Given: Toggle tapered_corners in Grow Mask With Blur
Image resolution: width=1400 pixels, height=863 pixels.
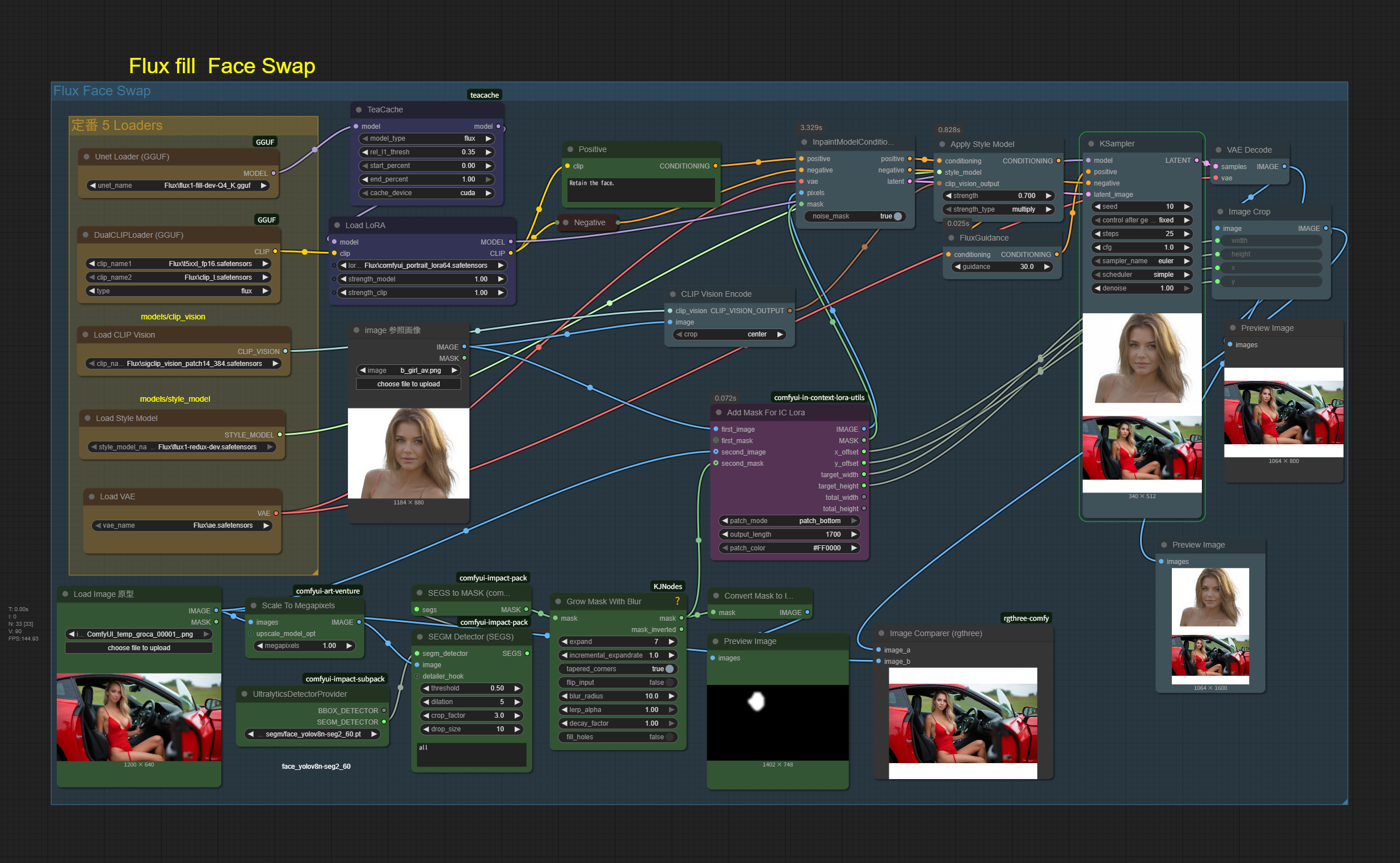Looking at the screenshot, I should point(669,669).
